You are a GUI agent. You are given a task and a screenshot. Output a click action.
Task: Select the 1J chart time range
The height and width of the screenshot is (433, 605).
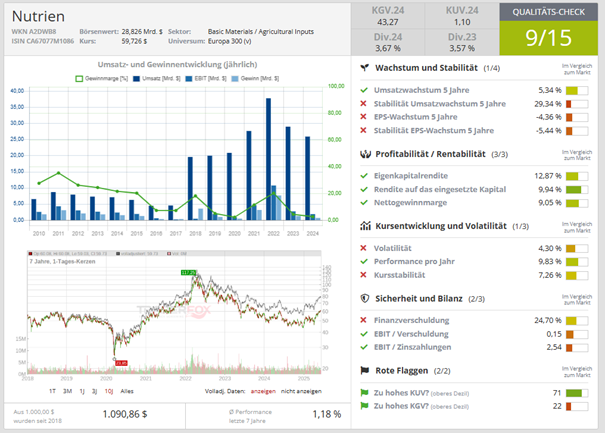(82, 391)
